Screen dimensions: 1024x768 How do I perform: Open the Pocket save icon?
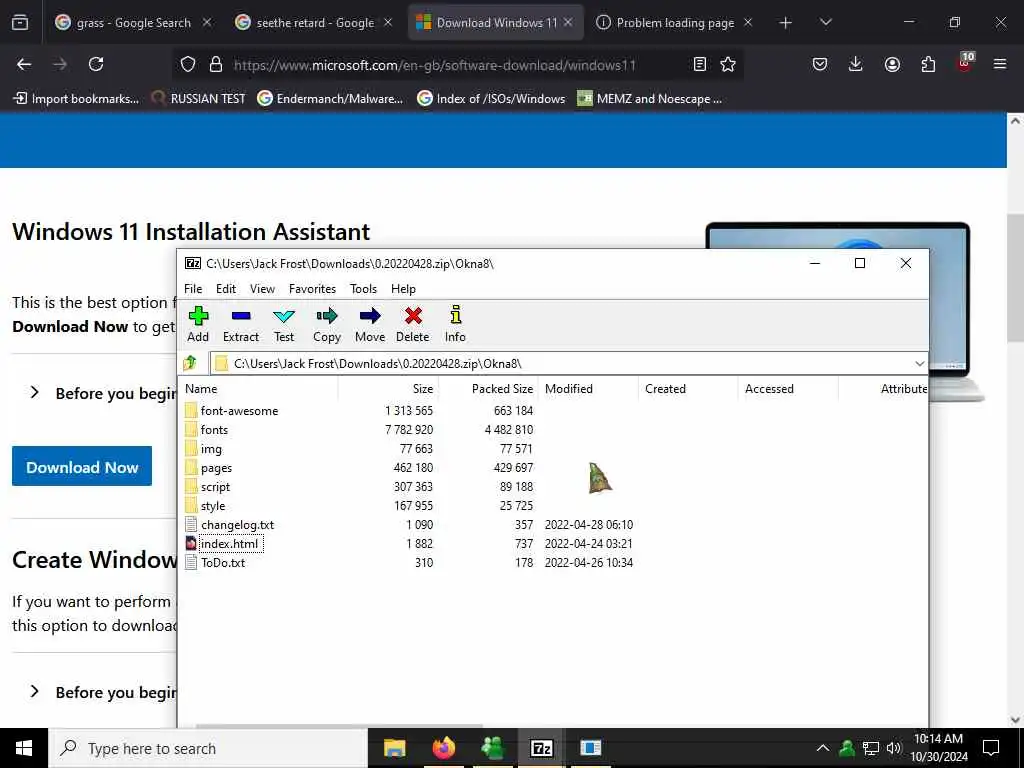(x=820, y=64)
